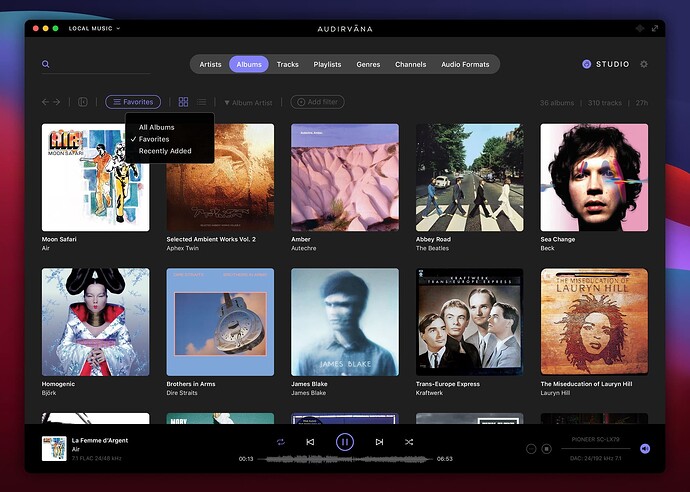Switch to the Artists tab
Screen dimensions: 690x492
(210, 64)
